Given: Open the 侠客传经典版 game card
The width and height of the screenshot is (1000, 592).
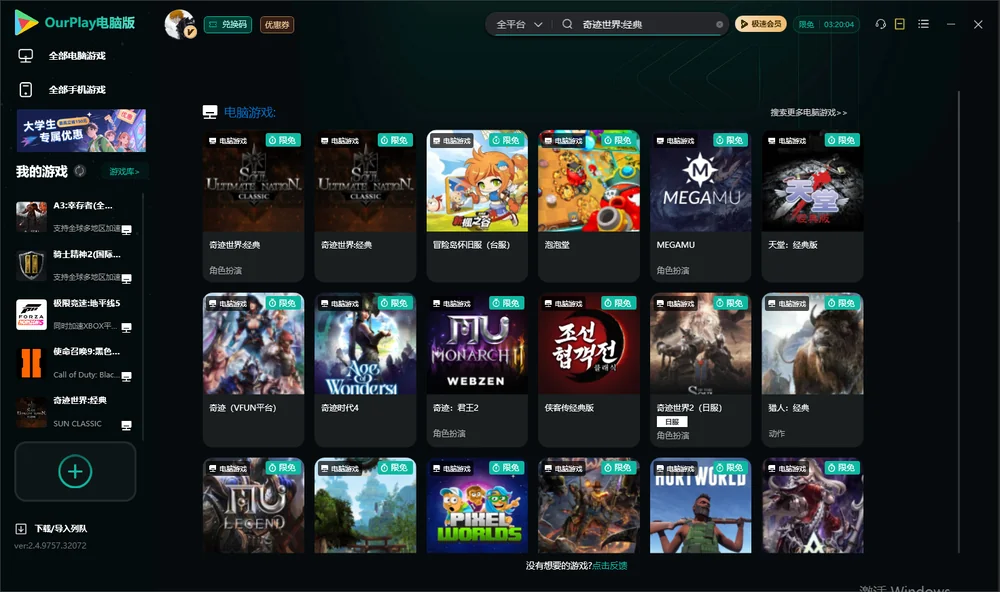Looking at the screenshot, I should click(589, 369).
